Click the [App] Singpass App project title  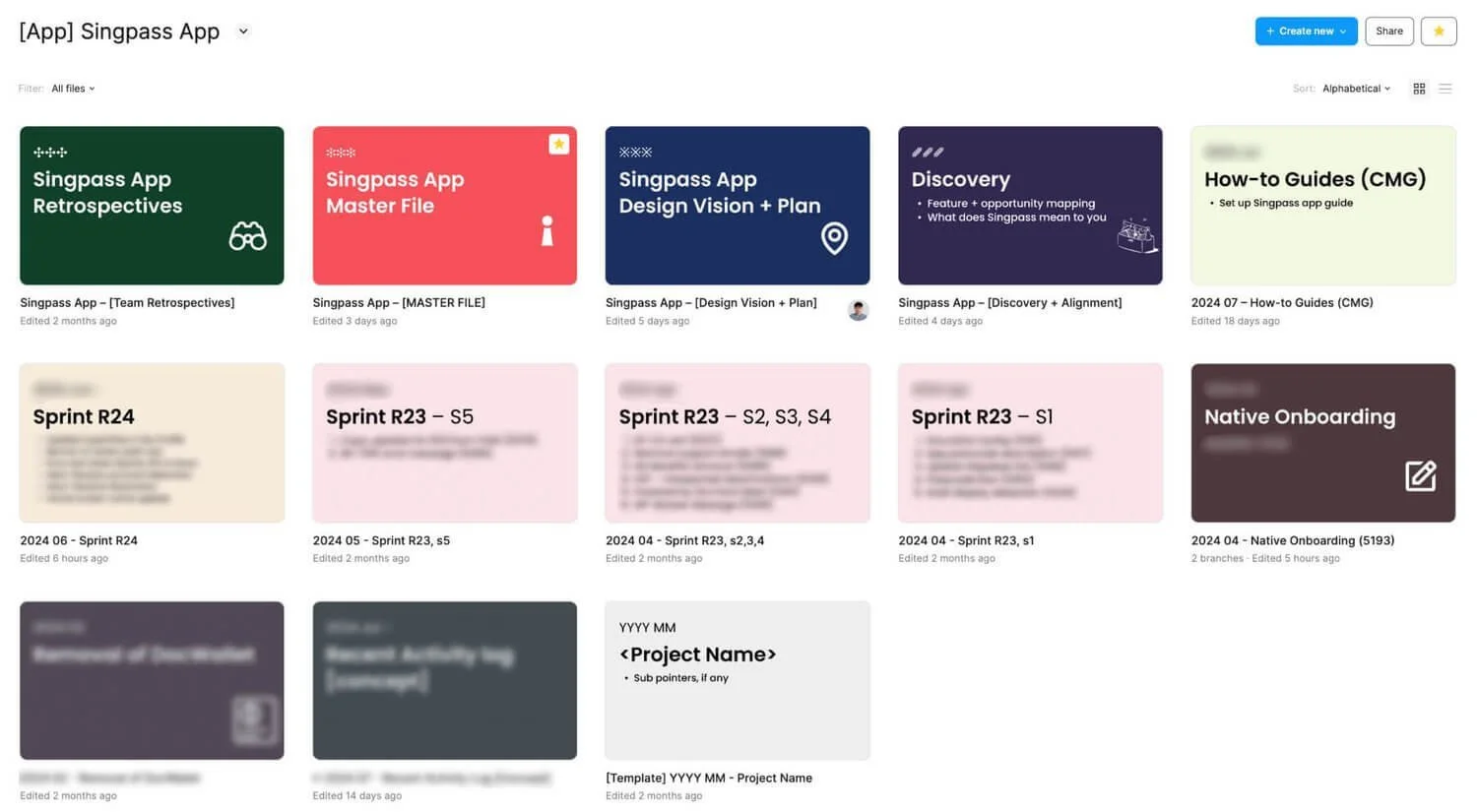(x=119, y=31)
